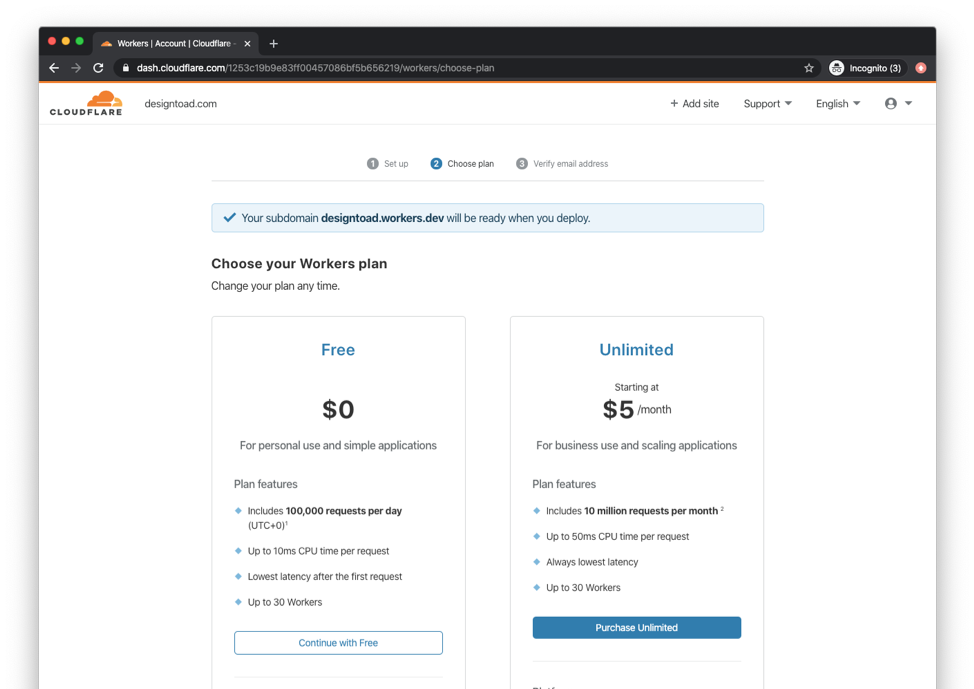Open the user account dropdown
Screen dimensions: 974x689
coord(898,104)
